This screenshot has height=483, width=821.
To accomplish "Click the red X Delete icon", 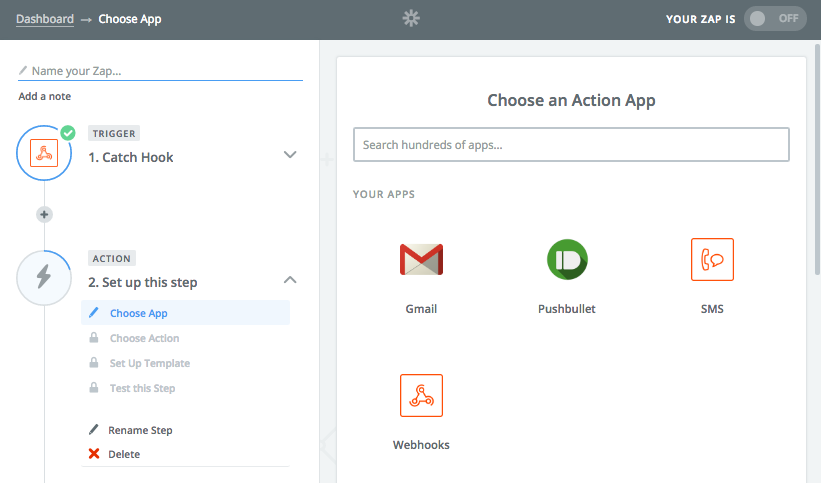I will pyautogui.click(x=94, y=454).
